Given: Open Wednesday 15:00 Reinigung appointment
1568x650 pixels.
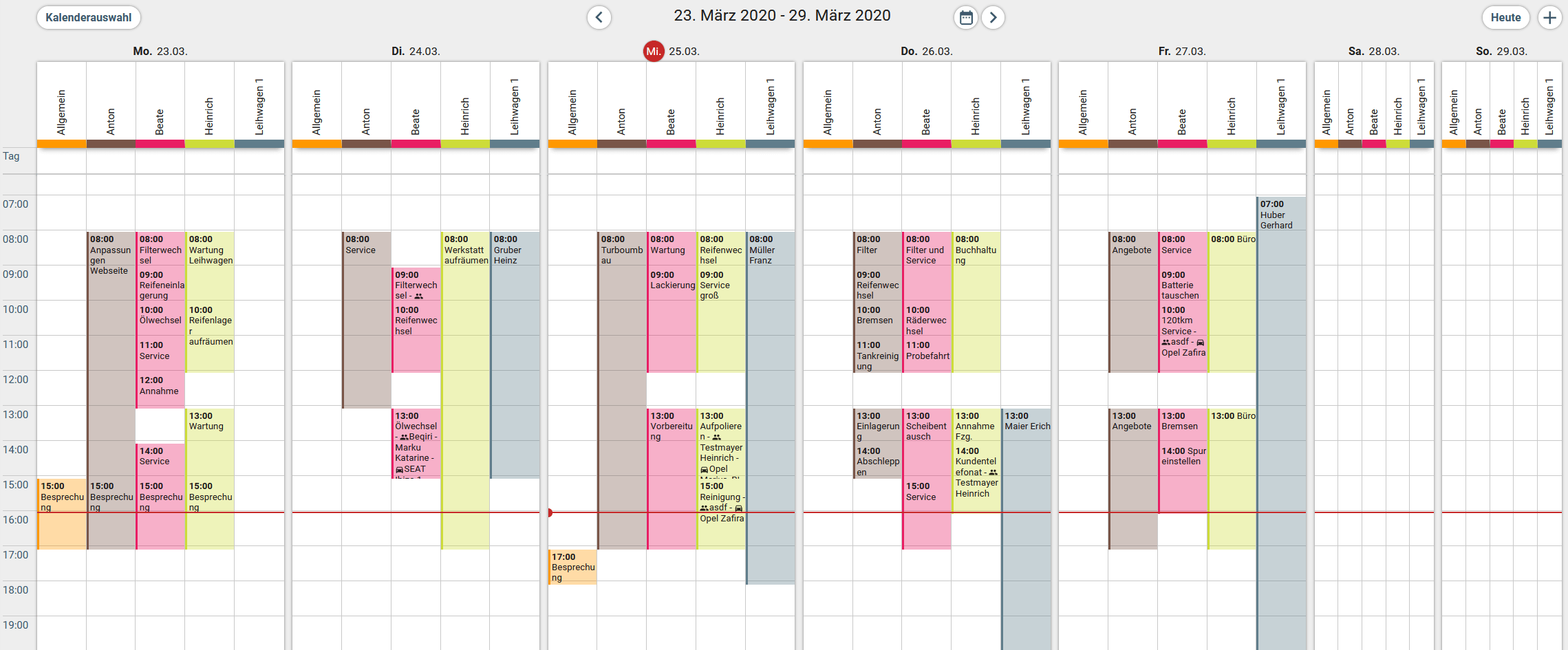Looking at the screenshot, I should (721, 514).
